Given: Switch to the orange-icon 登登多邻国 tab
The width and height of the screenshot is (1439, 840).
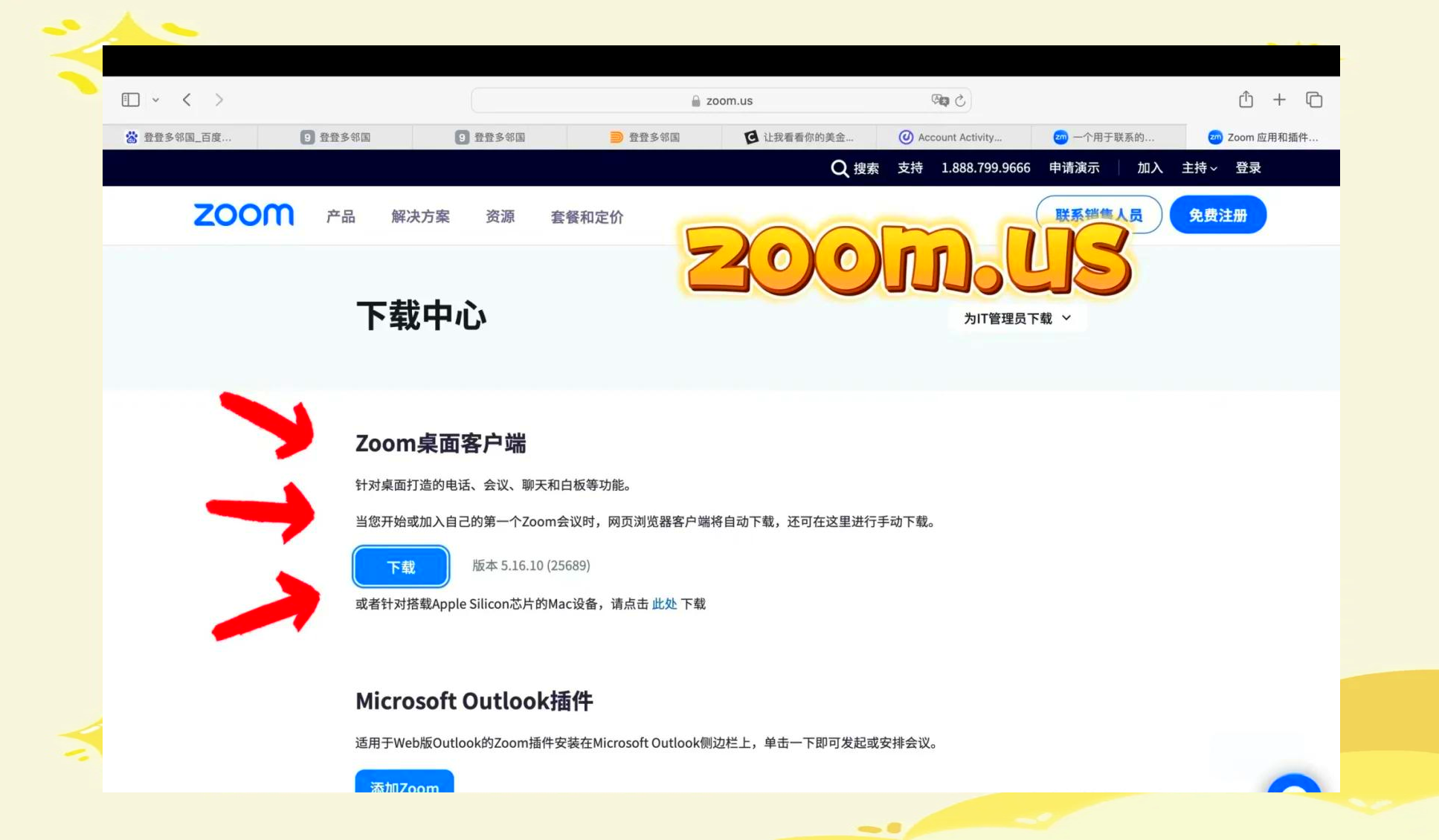Looking at the screenshot, I should click(645, 137).
